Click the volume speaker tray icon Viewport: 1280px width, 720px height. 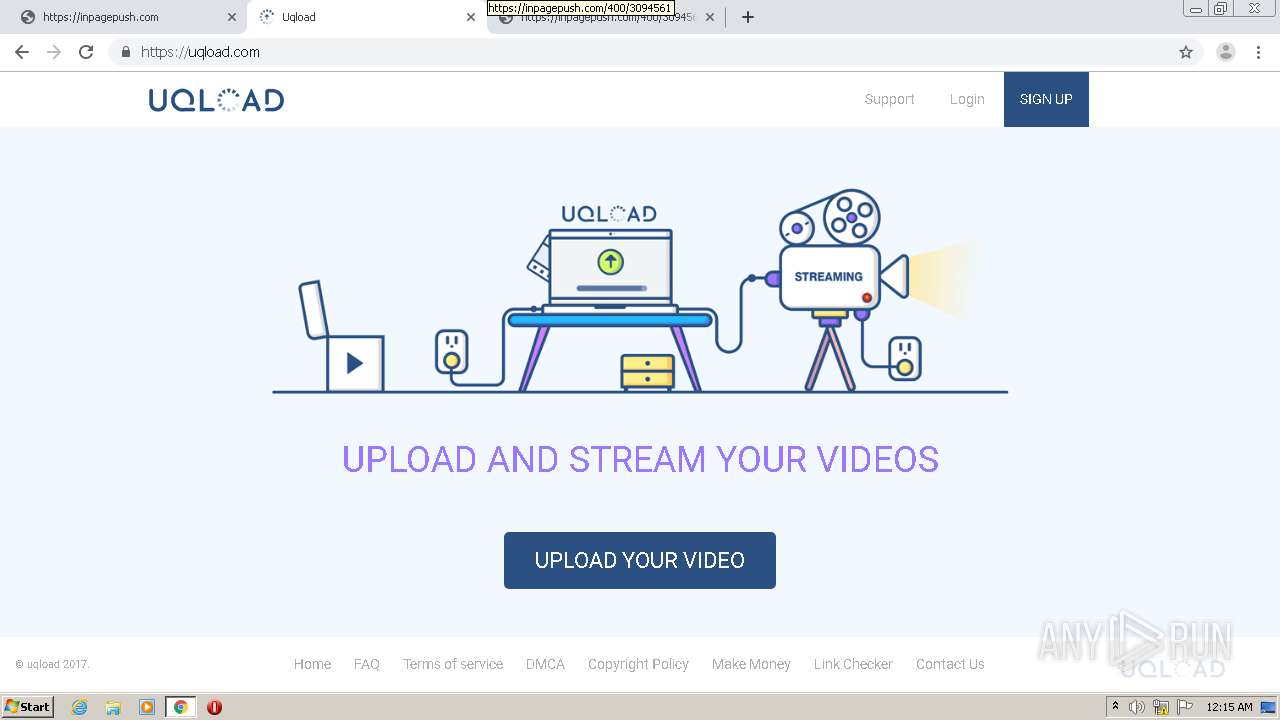click(1137, 707)
